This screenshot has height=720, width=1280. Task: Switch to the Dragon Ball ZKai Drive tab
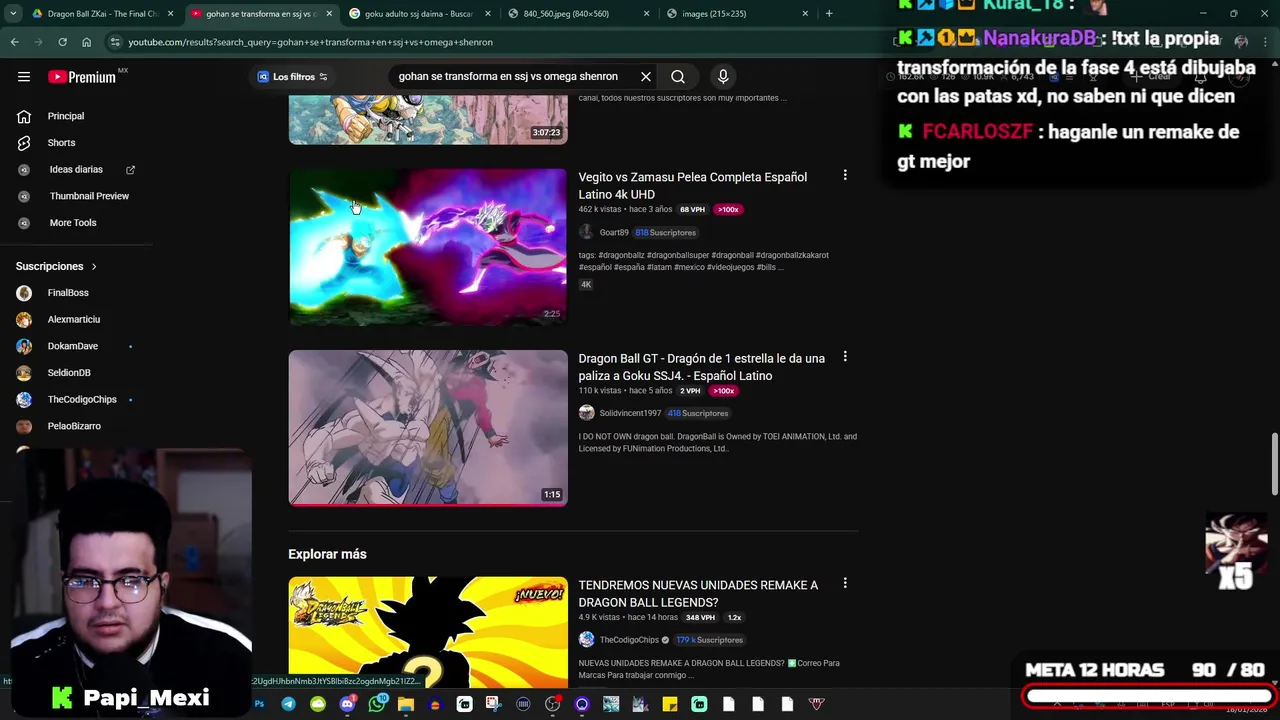point(102,14)
